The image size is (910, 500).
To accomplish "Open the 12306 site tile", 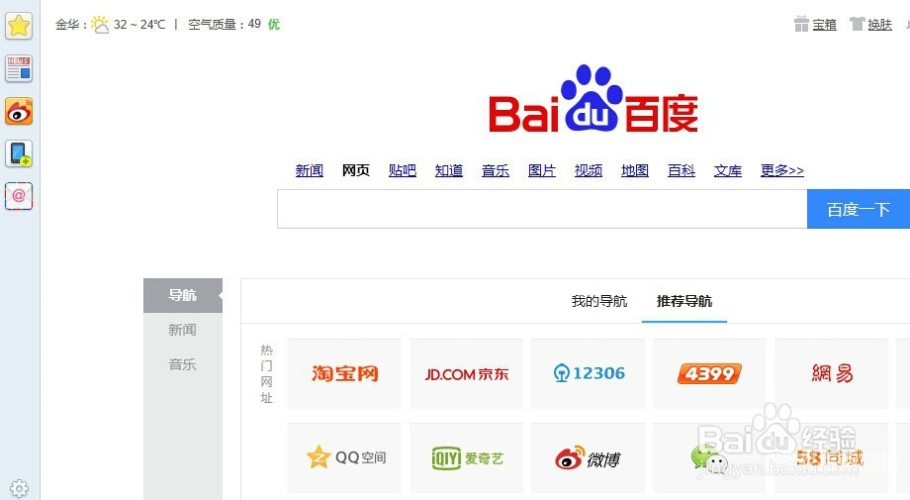I will [x=588, y=374].
